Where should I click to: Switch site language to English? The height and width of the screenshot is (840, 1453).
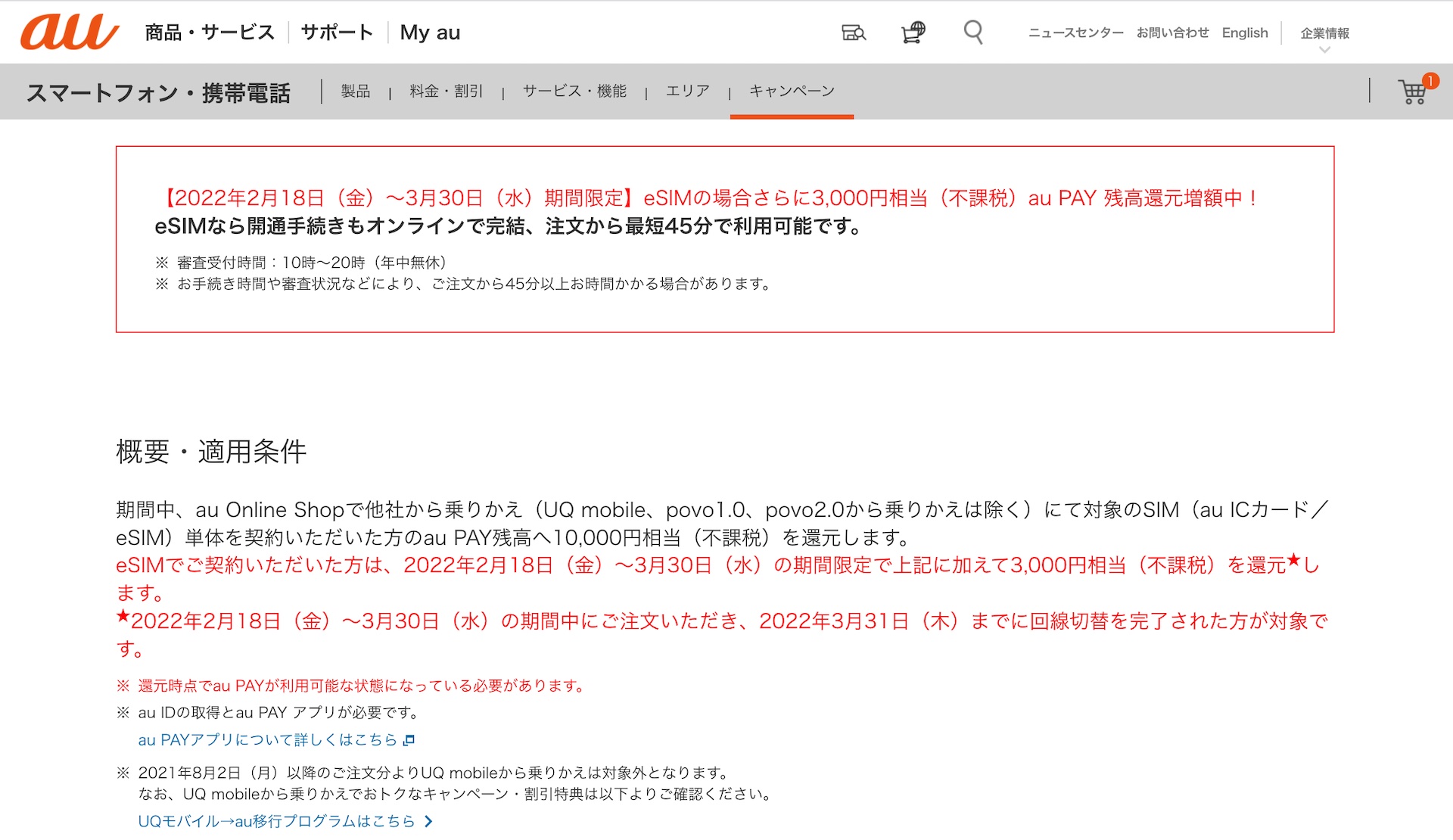(1244, 33)
